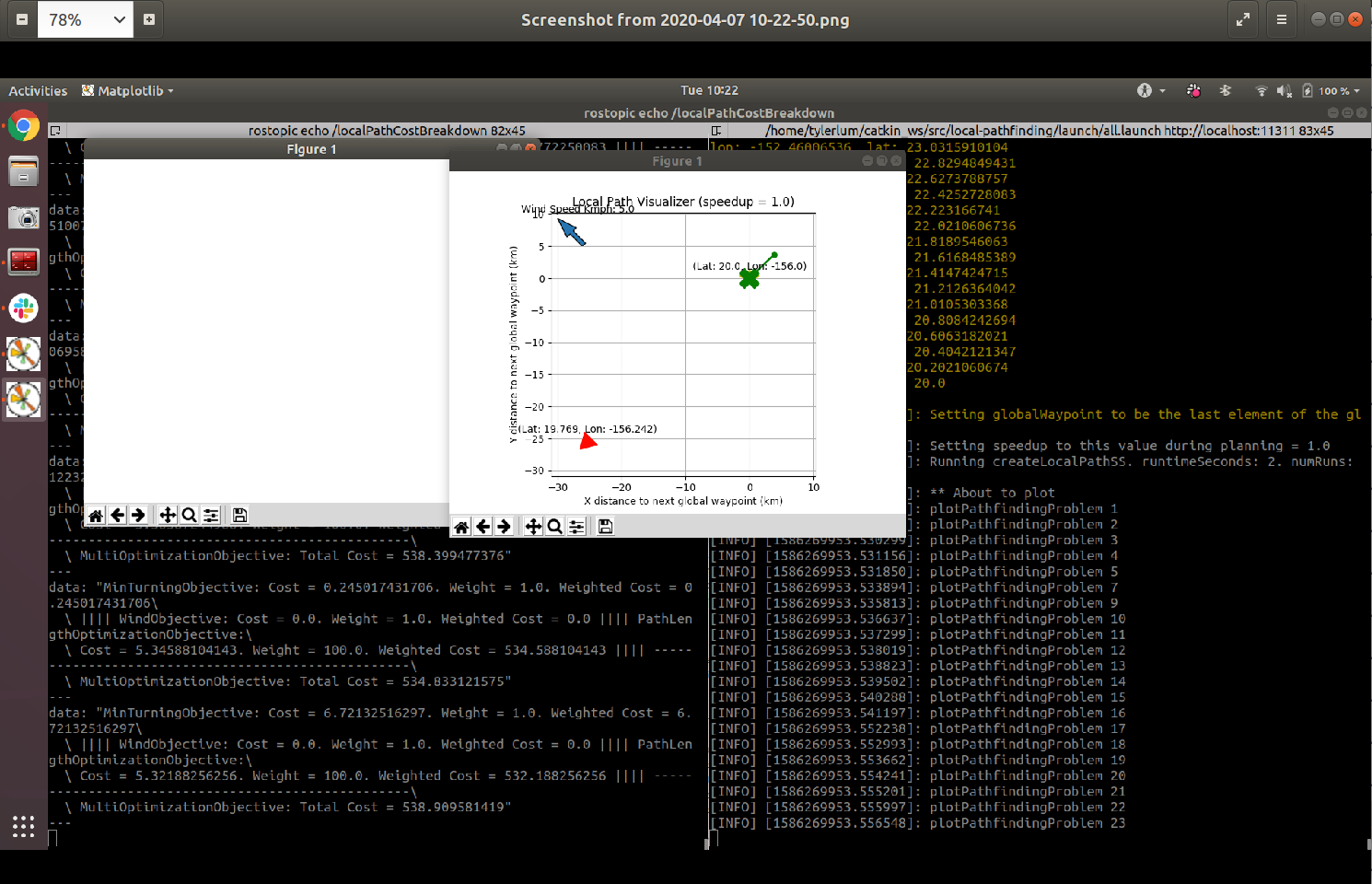Launch Google Chrome from the dock
This screenshot has height=884, width=1372.
(x=23, y=125)
